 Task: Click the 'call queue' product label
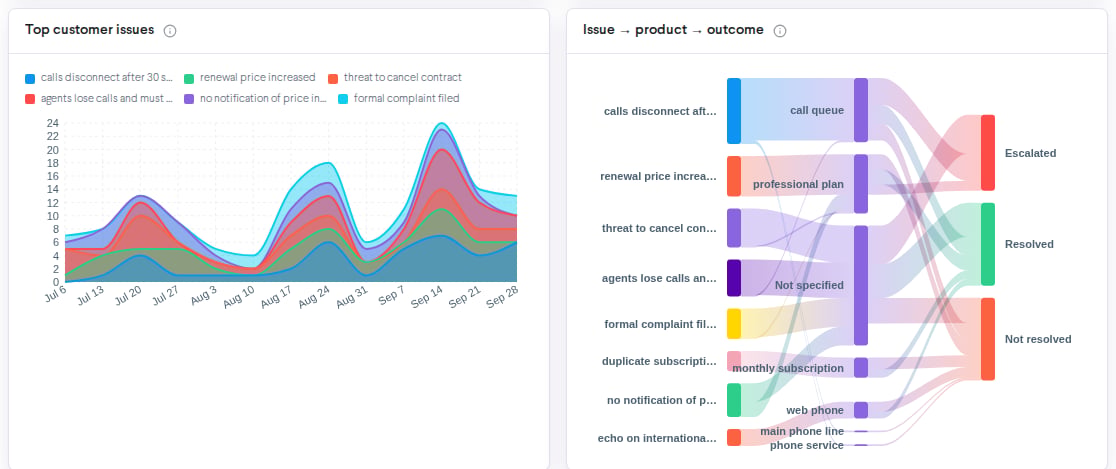pyautogui.click(x=816, y=110)
